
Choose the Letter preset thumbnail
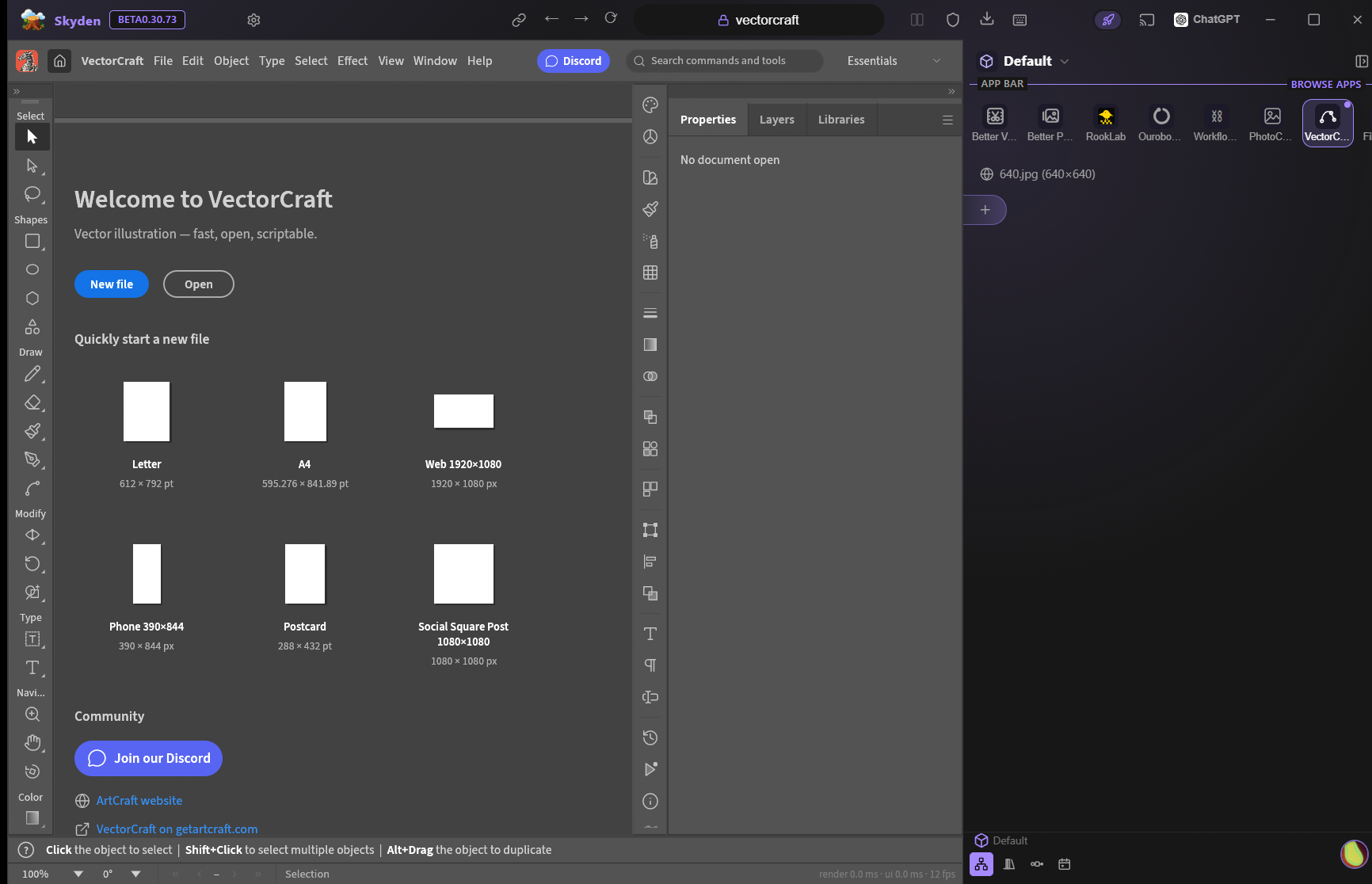[147, 411]
